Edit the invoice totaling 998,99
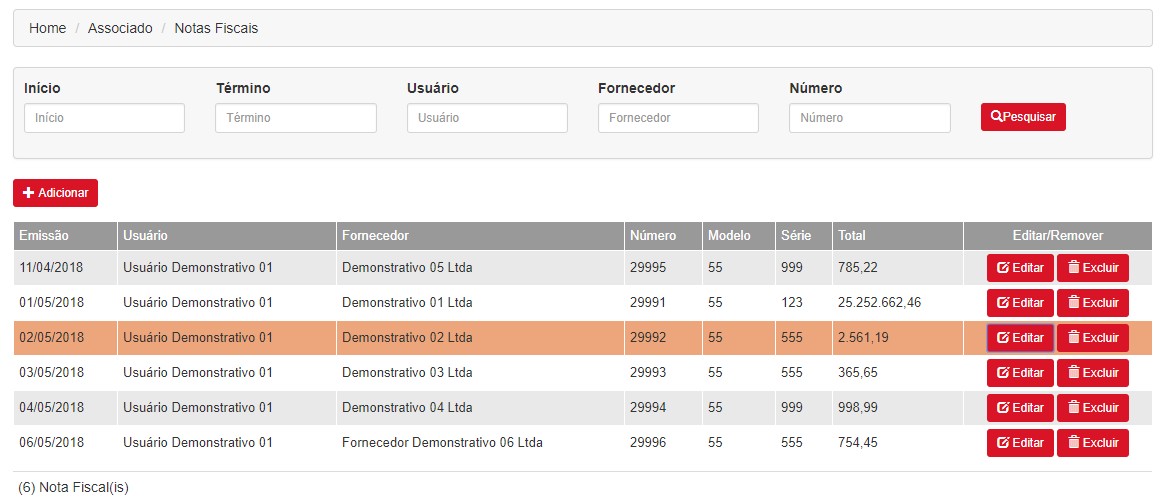The height and width of the screenshot is (502, 1163). (x=1020, y=407)
